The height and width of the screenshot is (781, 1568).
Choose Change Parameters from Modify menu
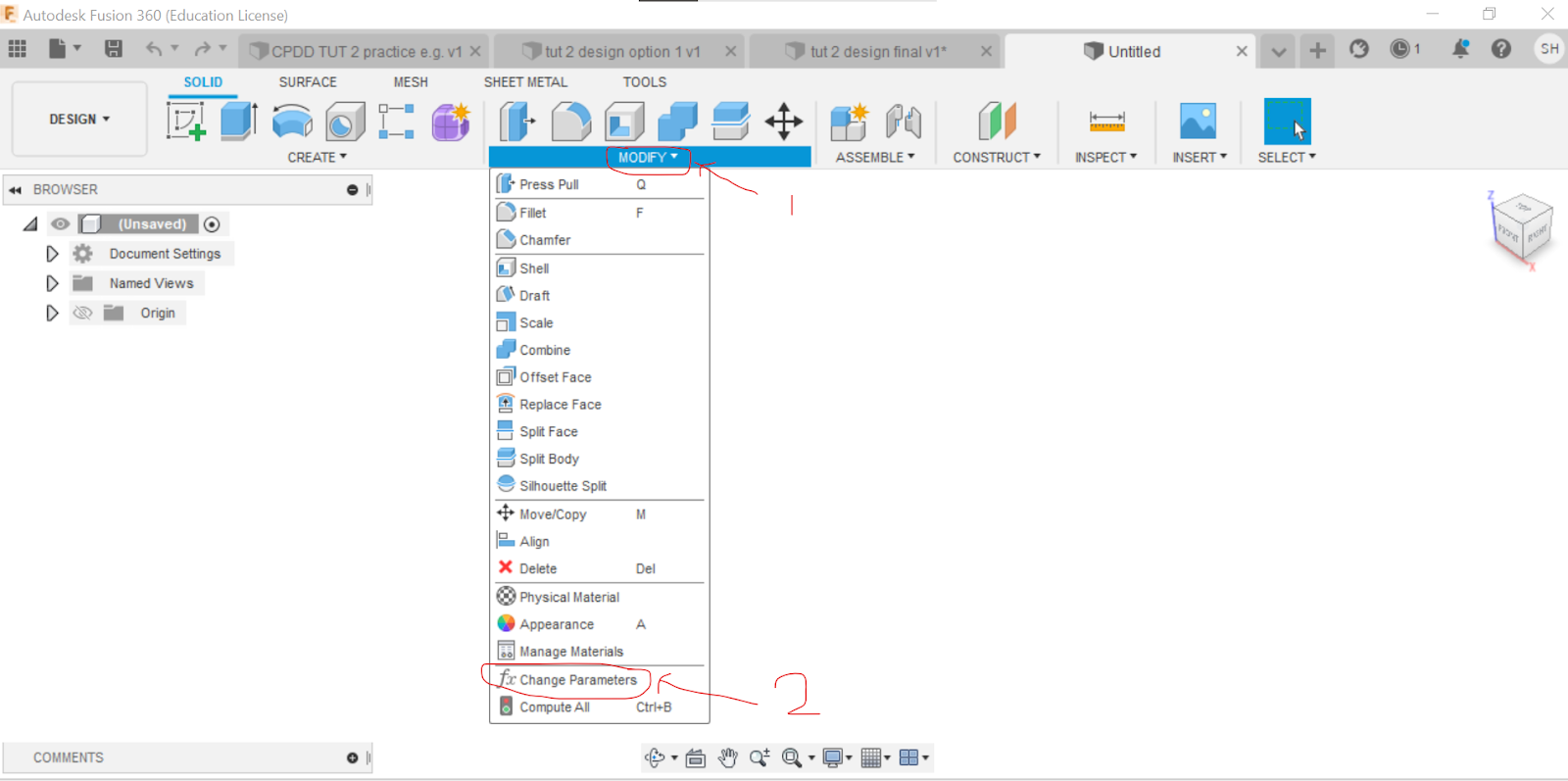[x=599, y=680]
